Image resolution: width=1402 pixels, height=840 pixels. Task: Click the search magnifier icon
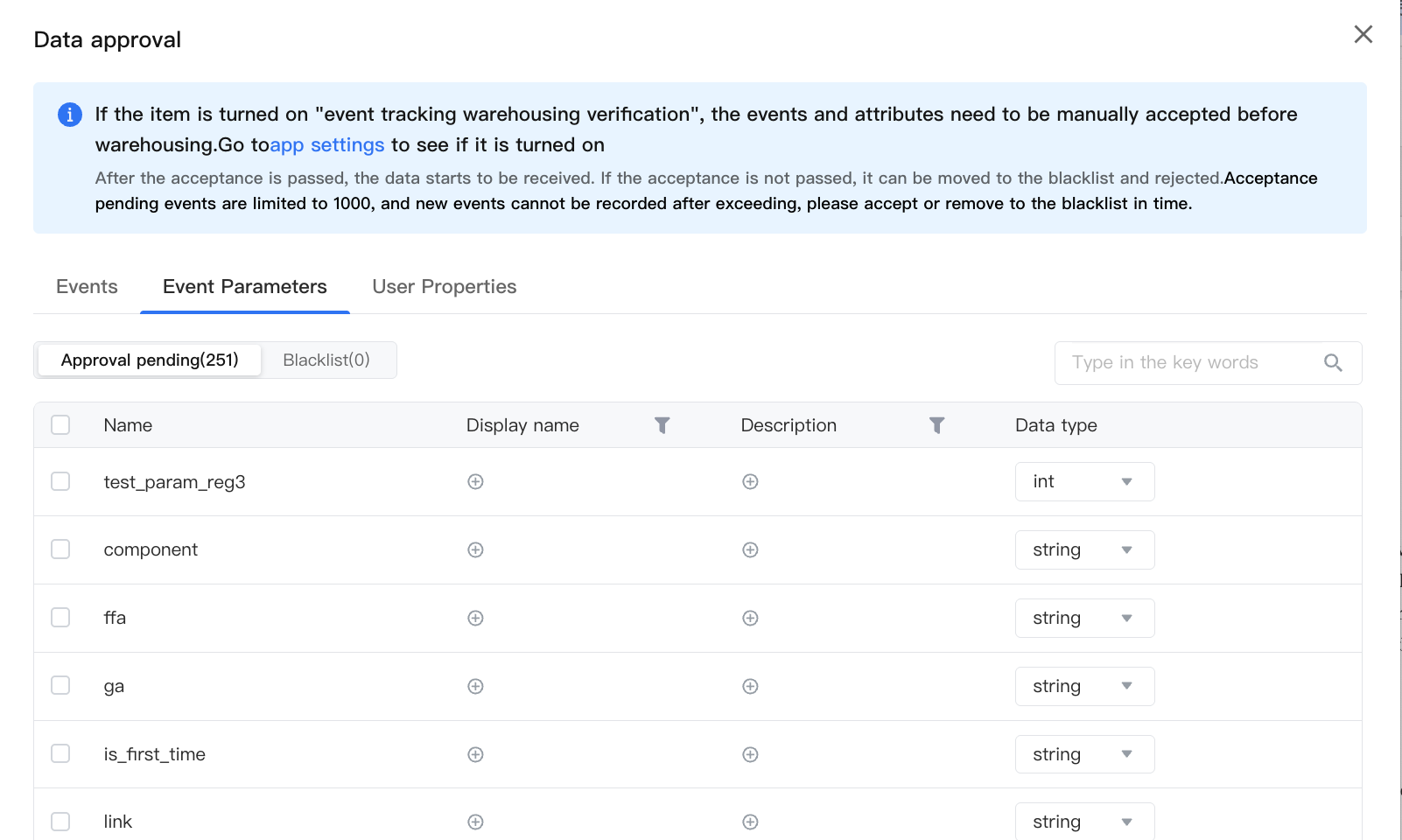coord(1333,362)
